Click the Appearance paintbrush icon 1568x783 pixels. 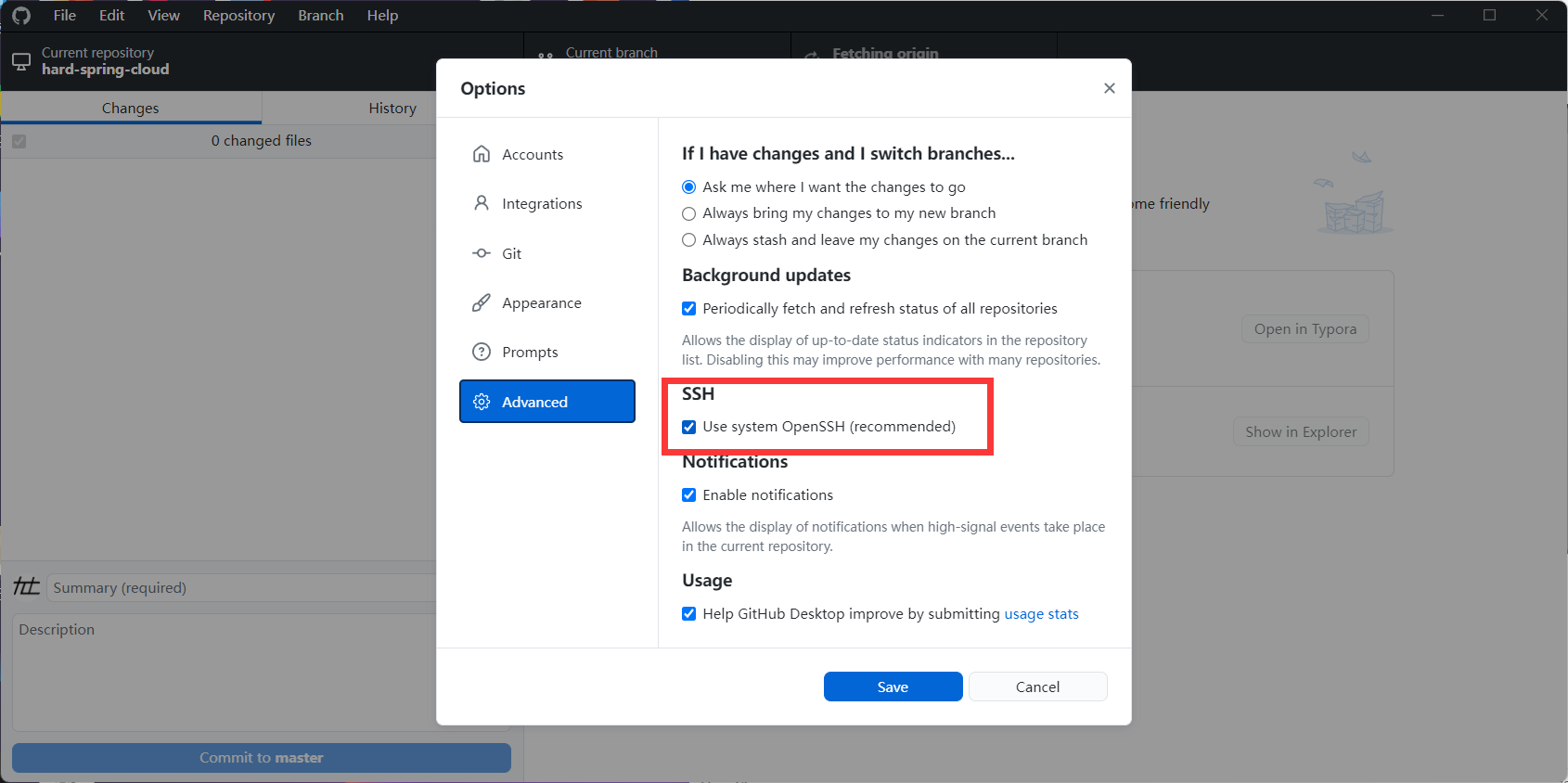(x=481, y=302)
